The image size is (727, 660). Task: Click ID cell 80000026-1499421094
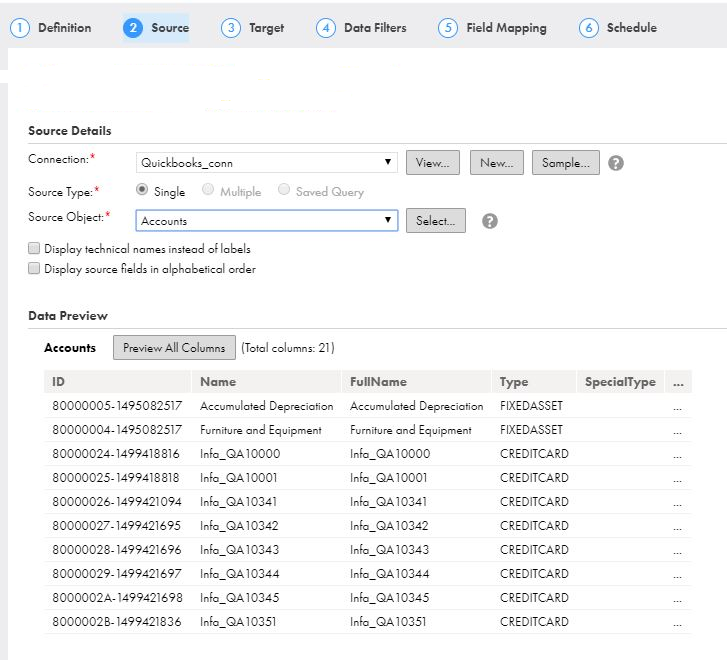click(x=116, y=502)
